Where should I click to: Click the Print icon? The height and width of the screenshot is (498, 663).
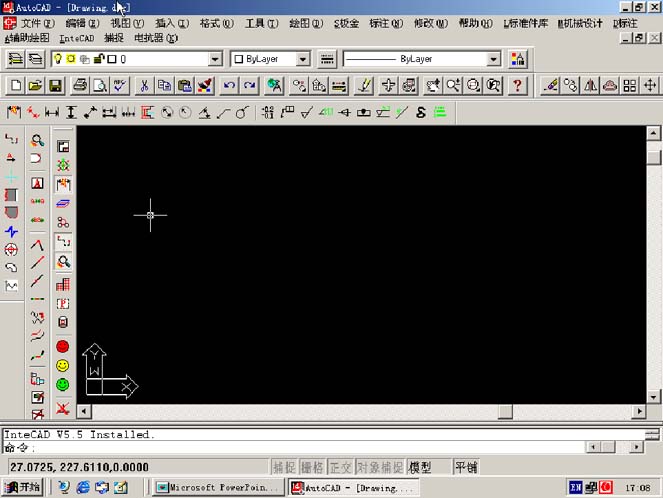point(80,86)
